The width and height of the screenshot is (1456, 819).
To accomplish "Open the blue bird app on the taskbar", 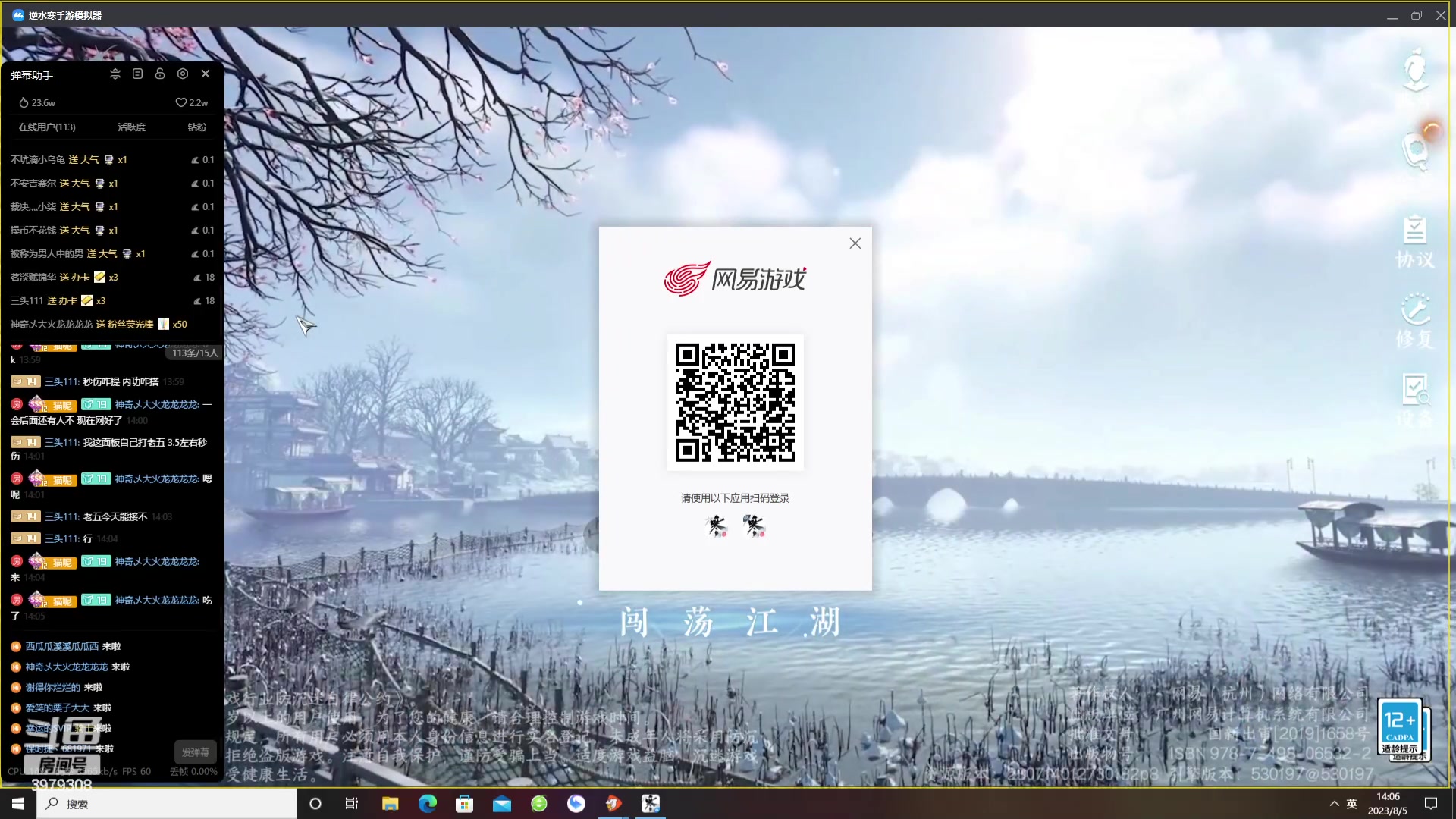I will pyautogui.click(x=576, y=804).
